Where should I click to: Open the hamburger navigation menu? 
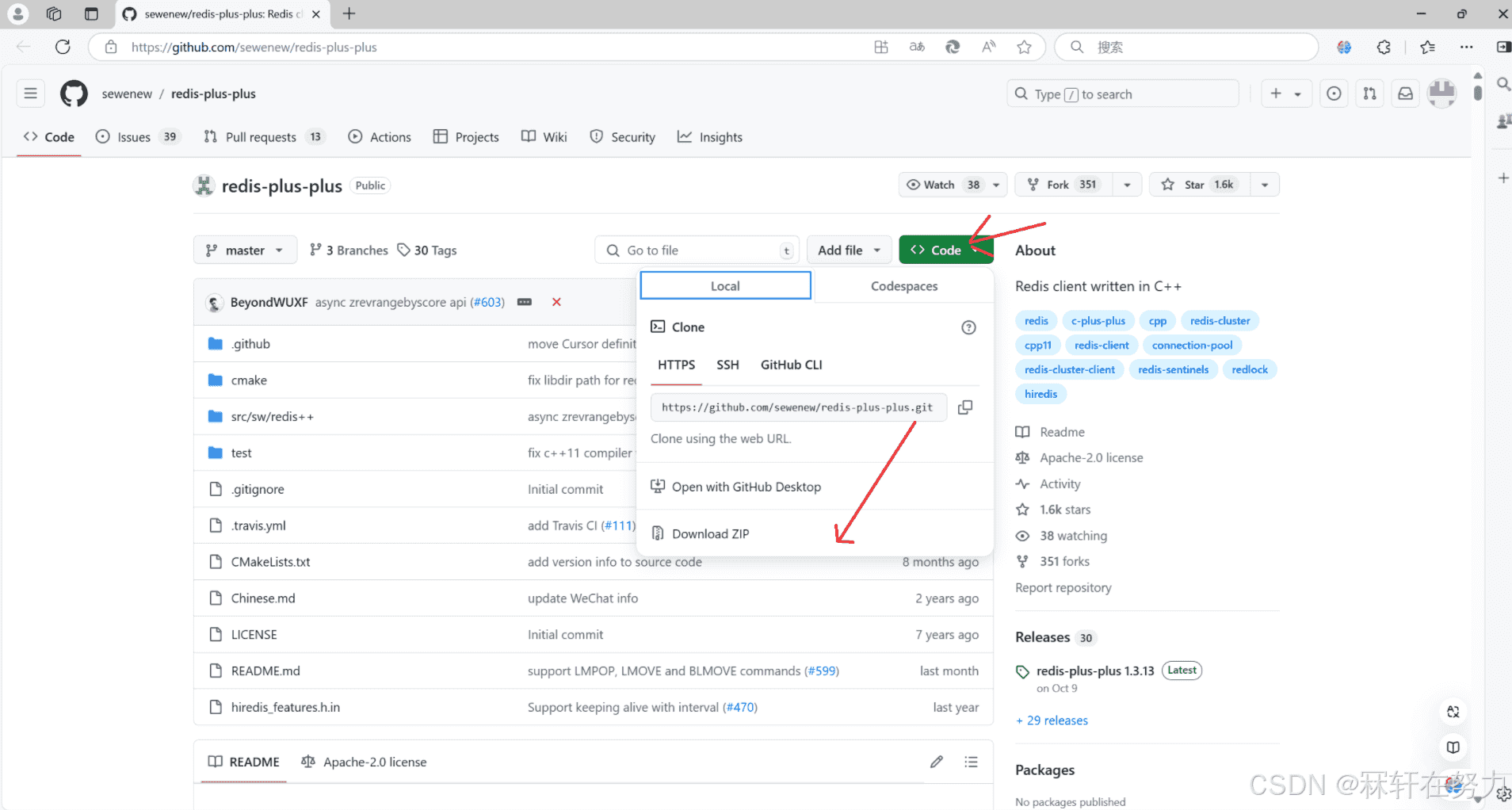30,94
